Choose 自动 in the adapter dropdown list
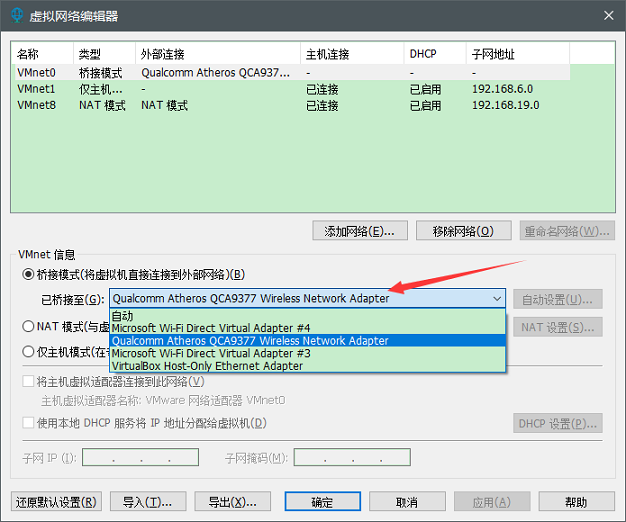 pyautogui.click(x=307, y=316)
